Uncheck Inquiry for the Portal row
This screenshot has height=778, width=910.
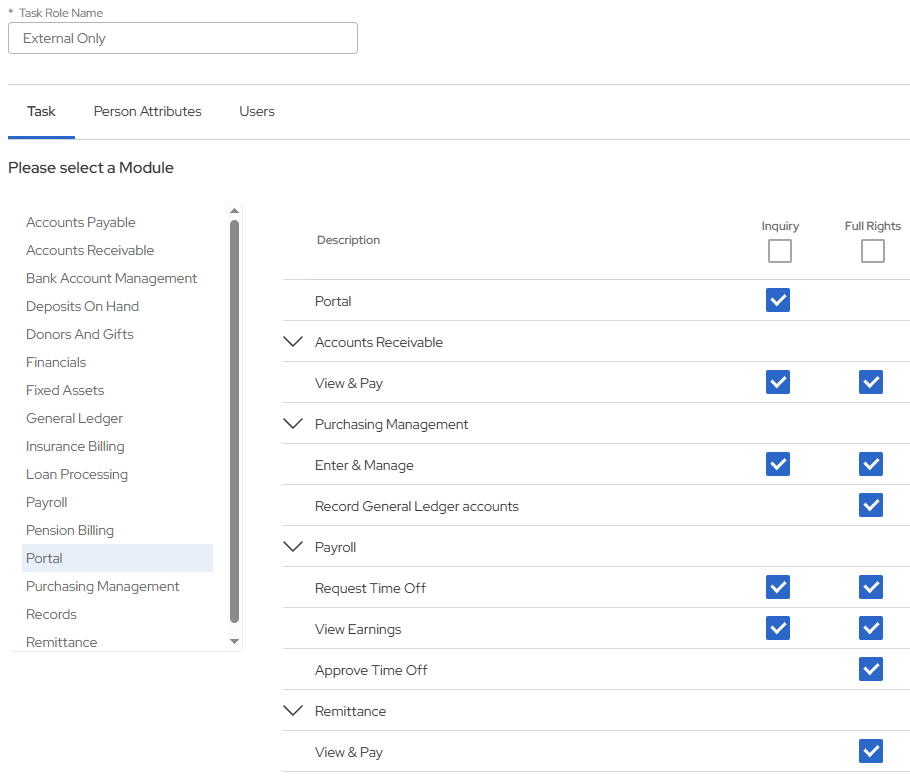pos(778,300)
